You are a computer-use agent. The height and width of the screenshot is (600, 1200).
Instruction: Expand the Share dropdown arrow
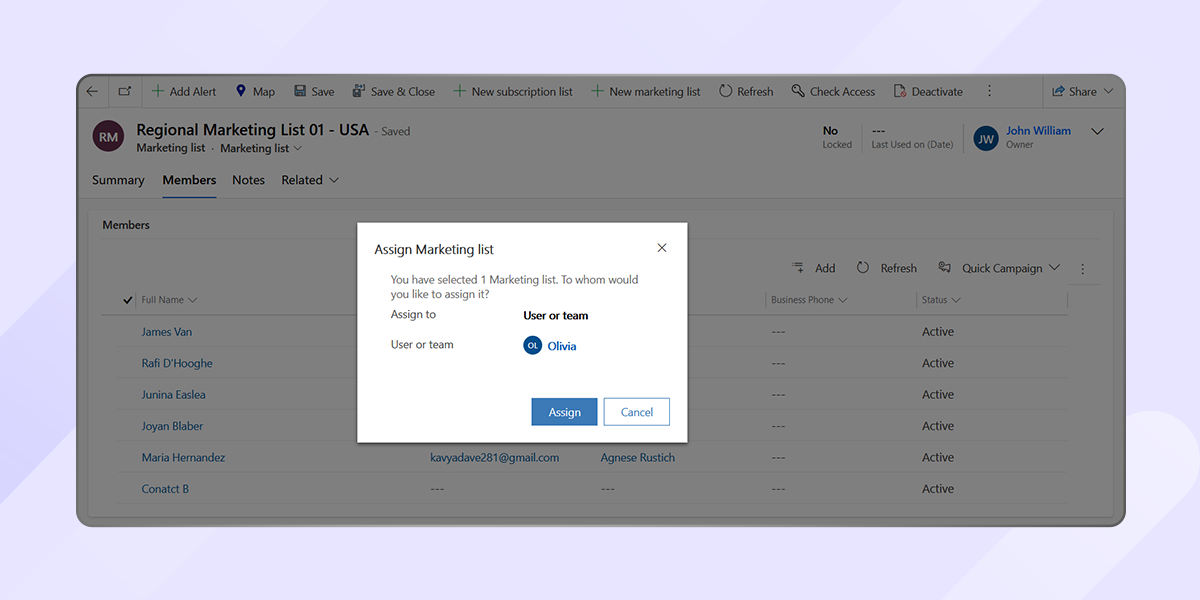(x=1108, y=91)
